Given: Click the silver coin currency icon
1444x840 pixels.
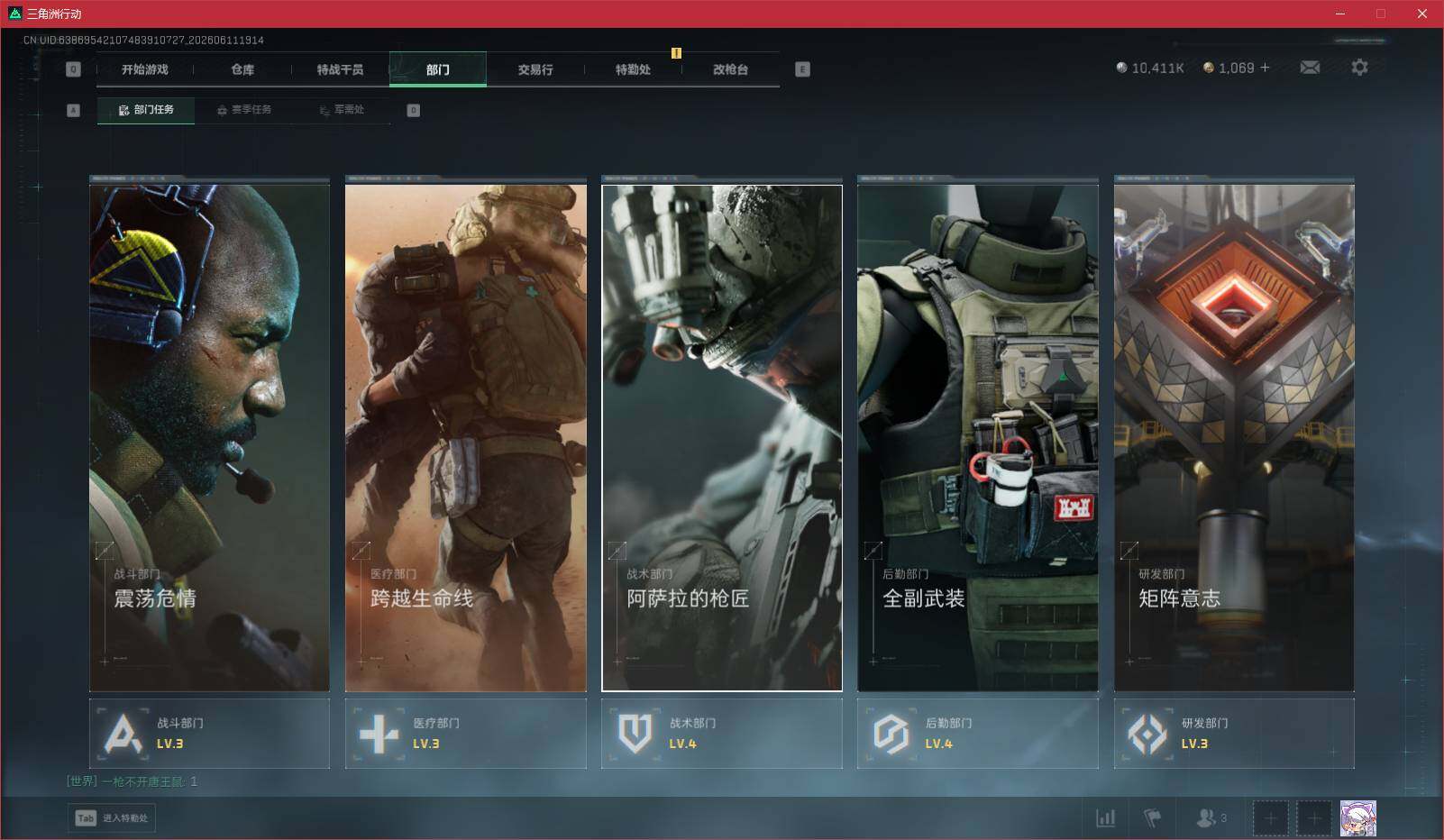Looking at the screenshot, I should coord(1121,68).
